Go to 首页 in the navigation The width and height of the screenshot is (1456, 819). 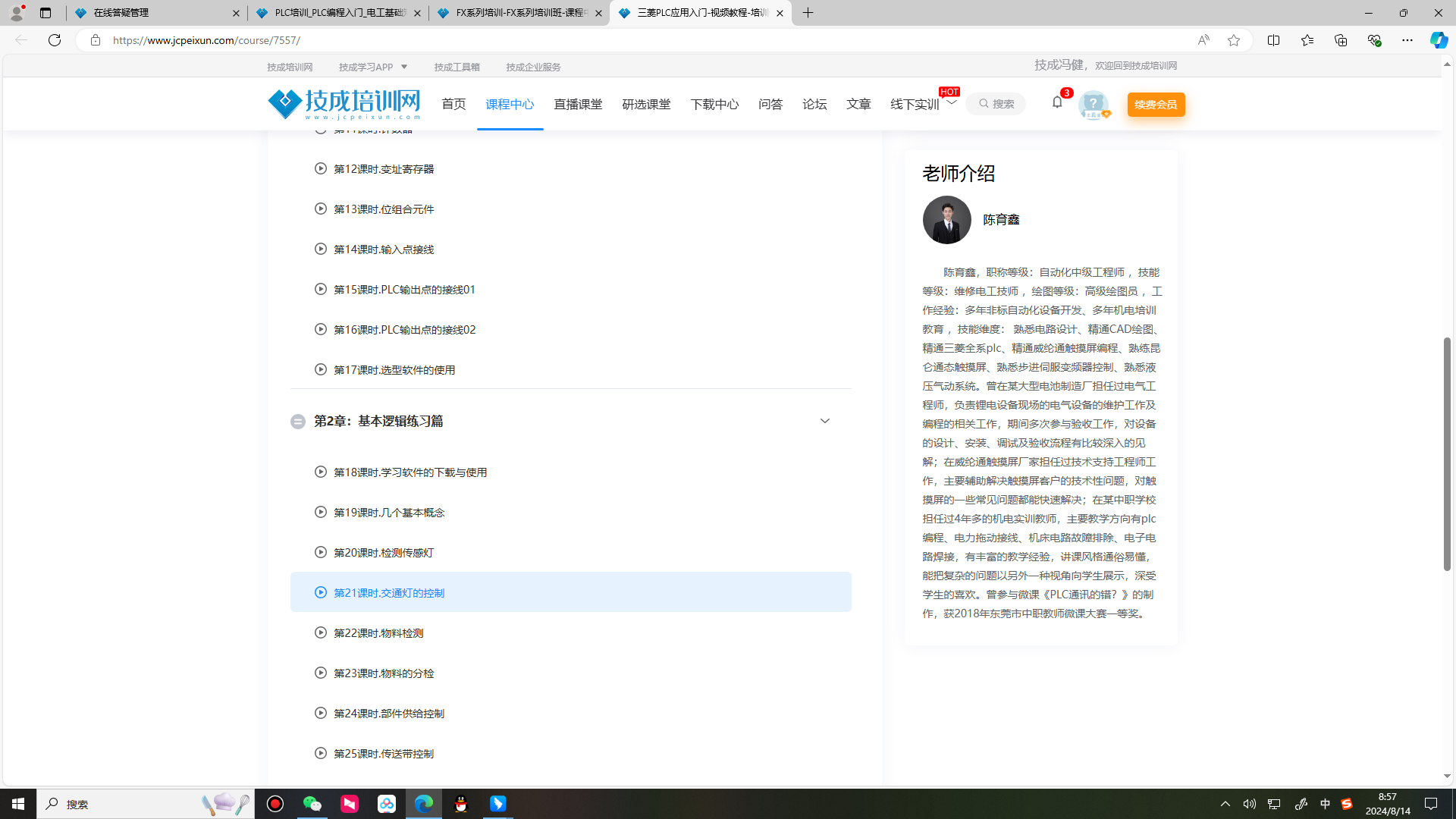tap(453, 104)
